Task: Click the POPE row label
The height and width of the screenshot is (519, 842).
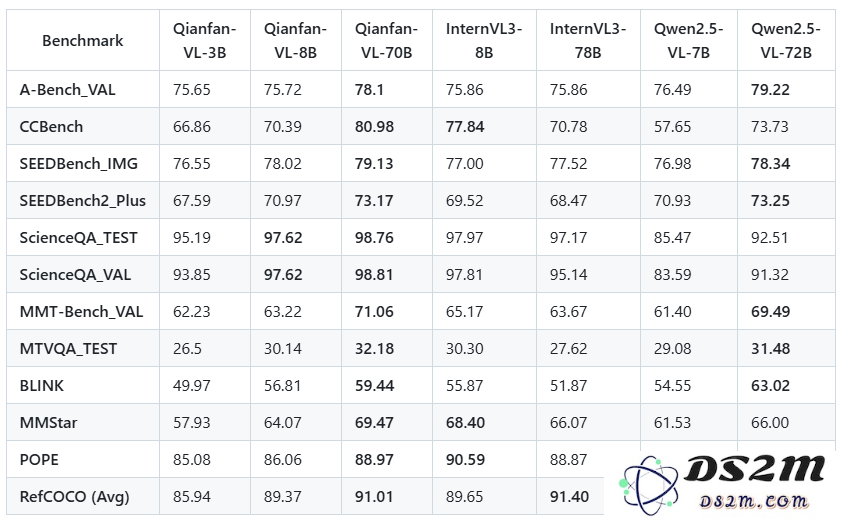Action: (40, 459)
